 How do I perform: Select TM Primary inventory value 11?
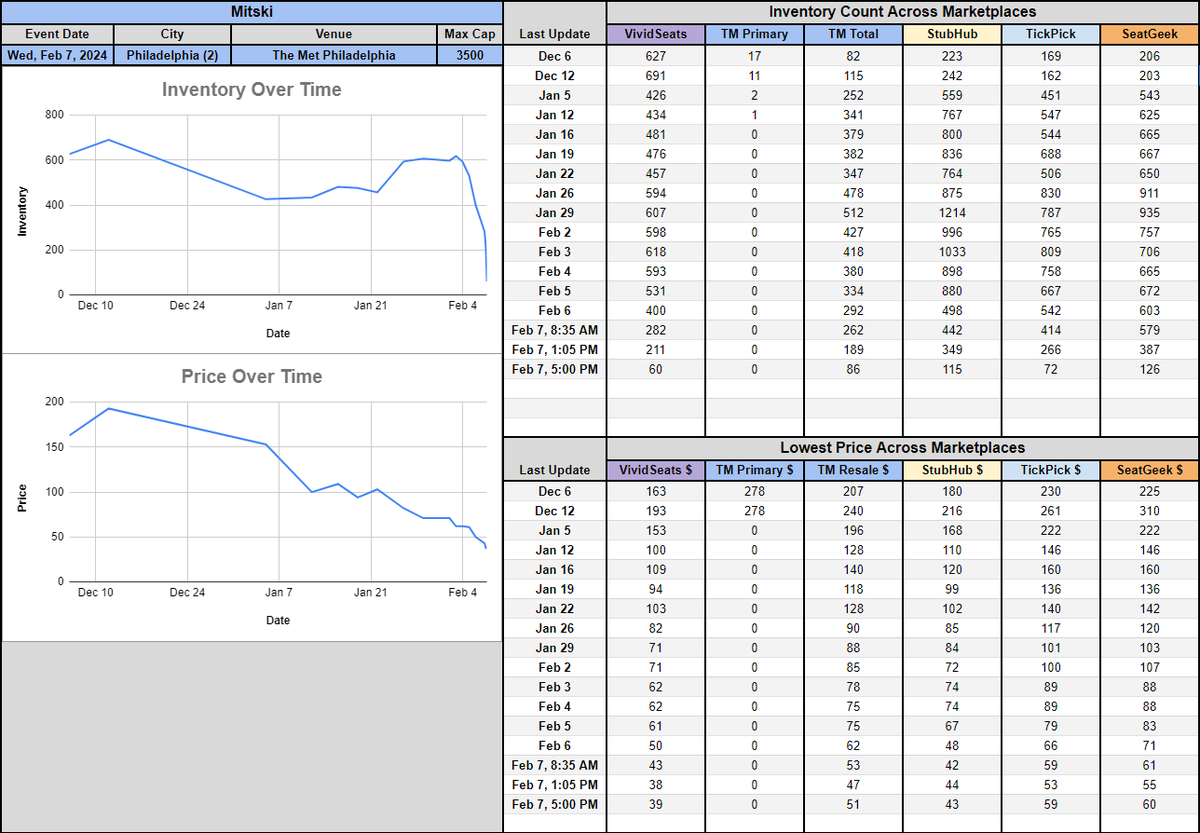click(x=754, y=76)
